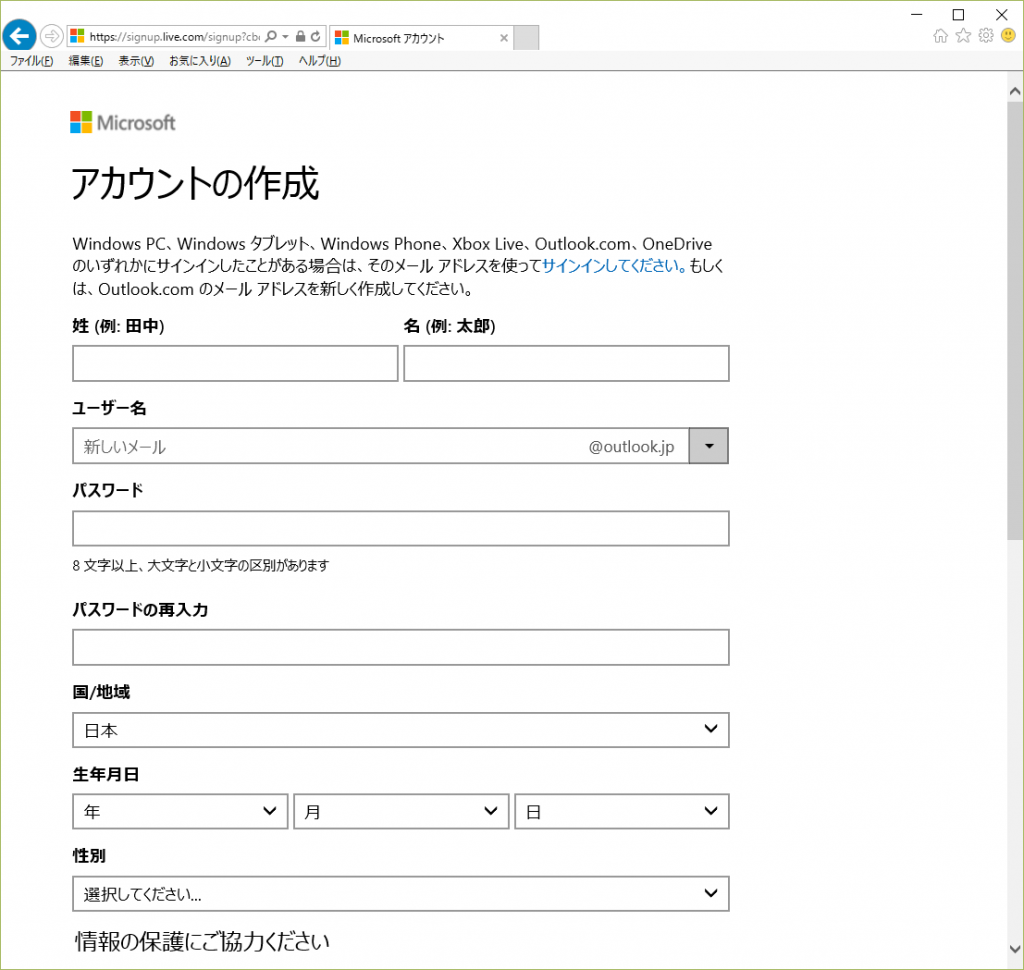This screenshot has height=970, width=1024.
Task: Select the Microsoft アカウント tab
Action: point(421,38)
